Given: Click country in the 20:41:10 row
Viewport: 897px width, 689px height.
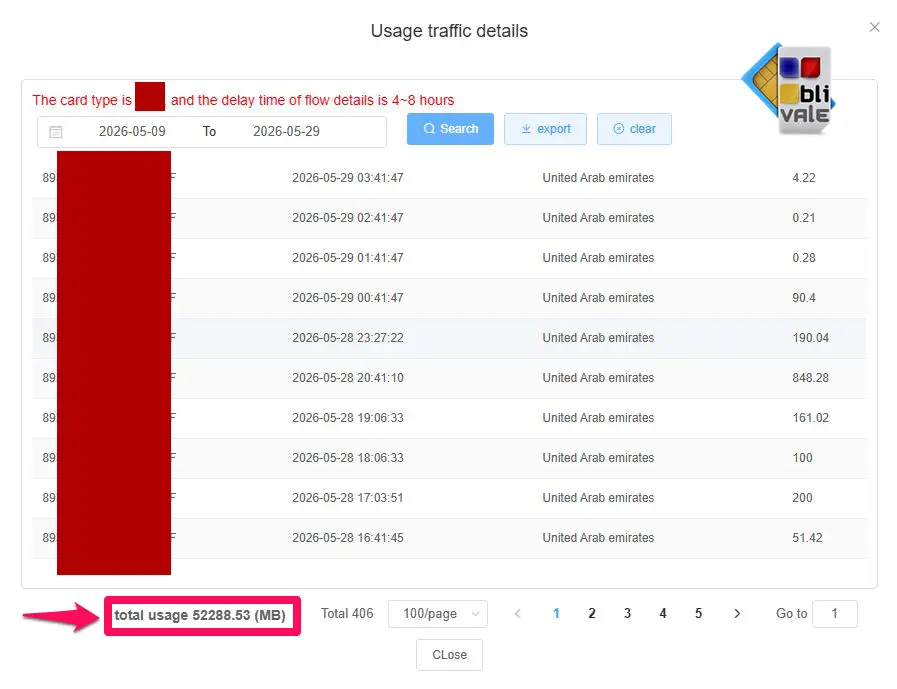Looking at the screenshot, I should click(x=598, y=378).
